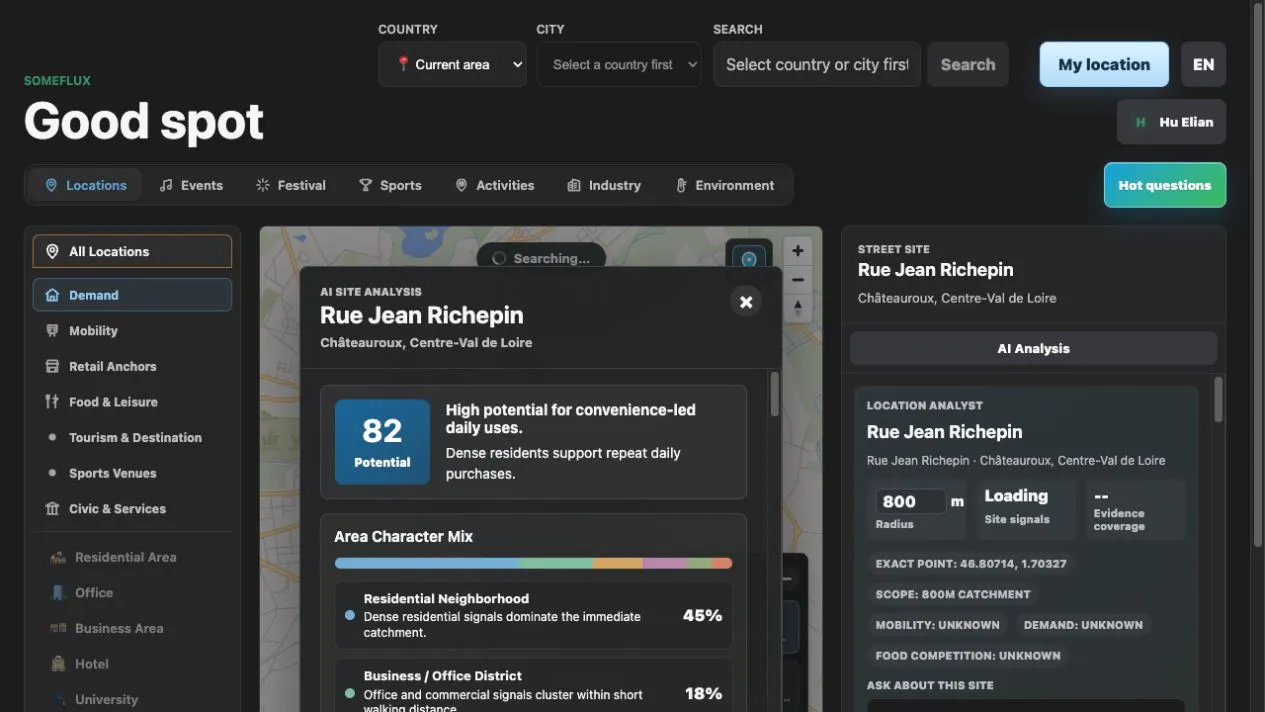Click the Location Analyst panel scrollbar

[1218, 400]
